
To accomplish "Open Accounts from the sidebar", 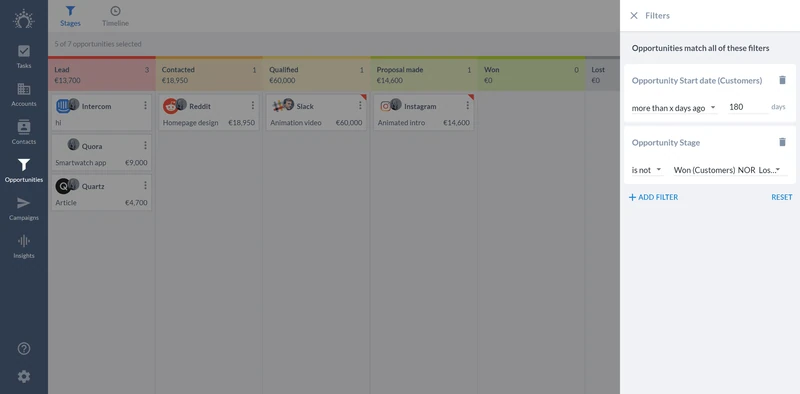I will tap(24, 95).
